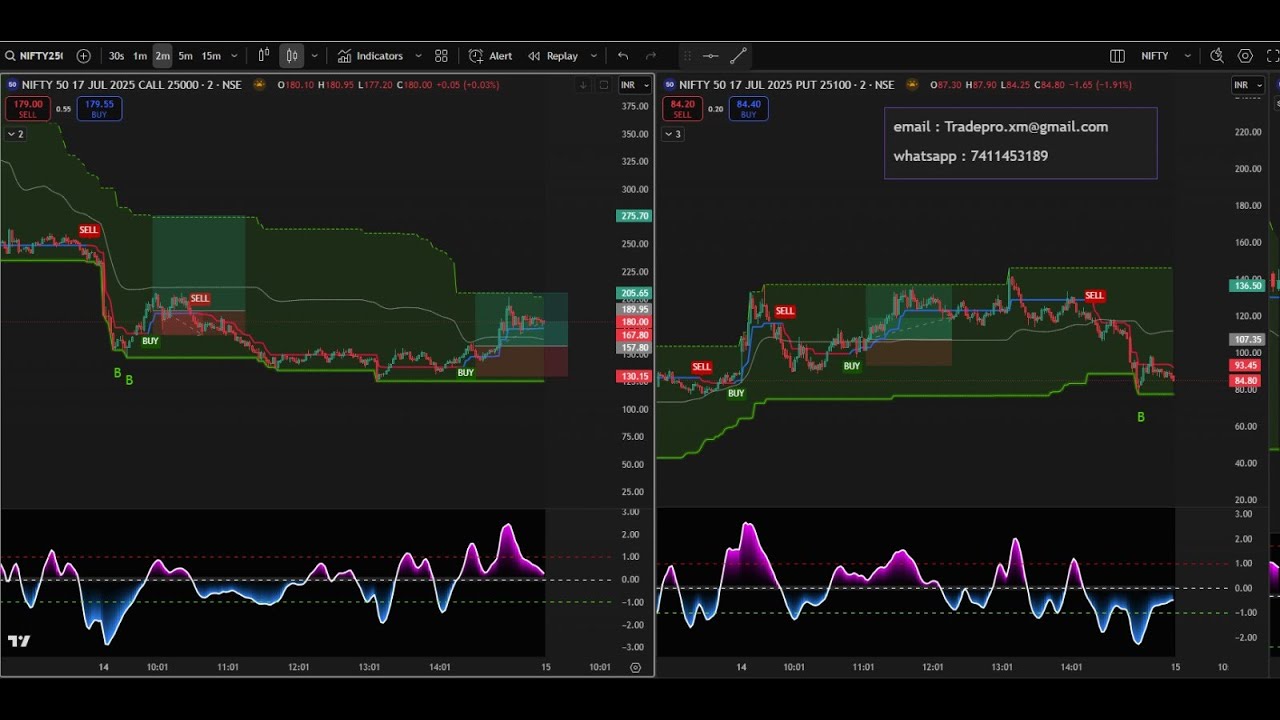
Task: Select the trend line drawing tool
Action: [738, 56]
